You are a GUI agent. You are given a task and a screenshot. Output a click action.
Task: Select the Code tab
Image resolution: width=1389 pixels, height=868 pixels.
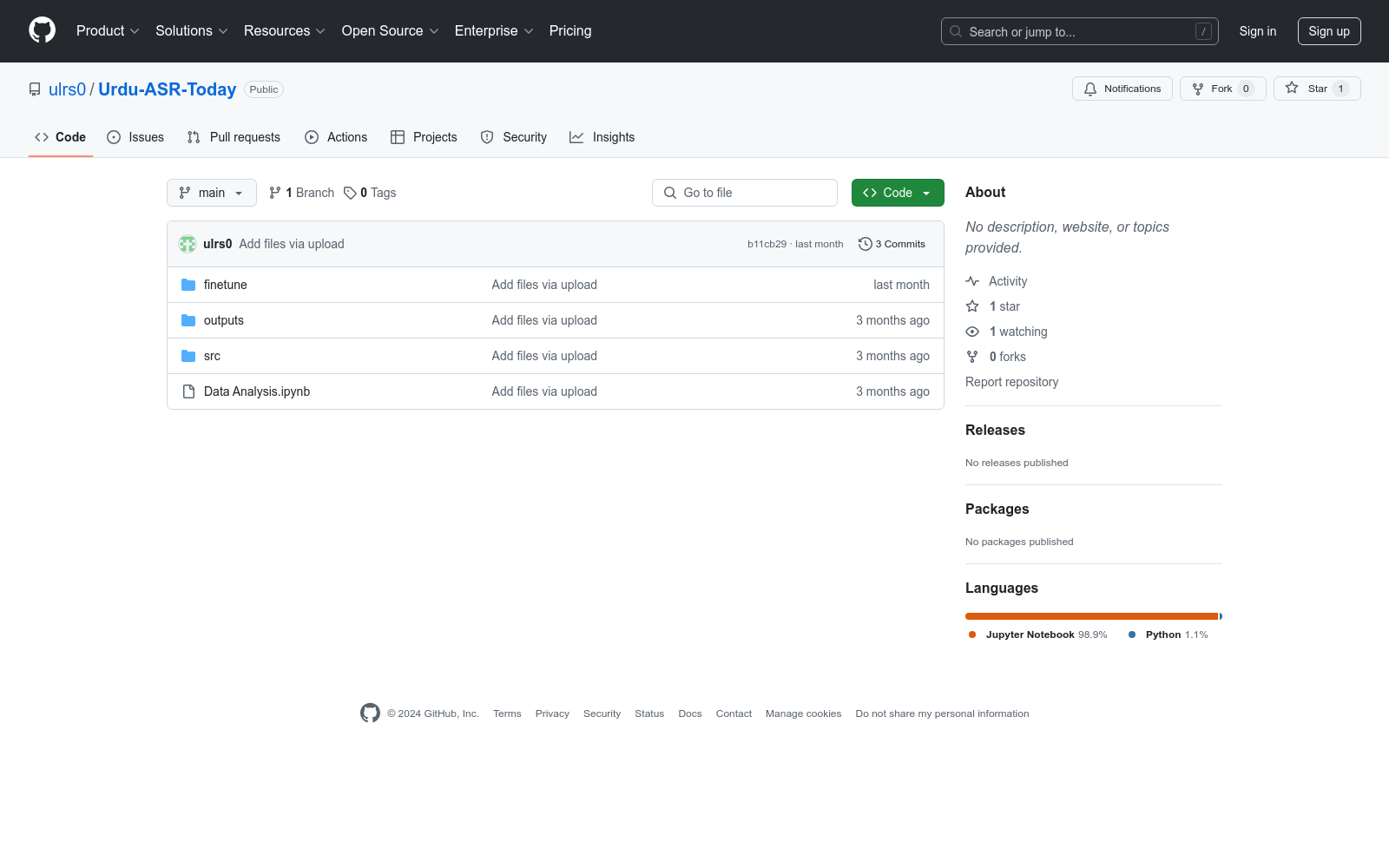(x=61, y=137)
